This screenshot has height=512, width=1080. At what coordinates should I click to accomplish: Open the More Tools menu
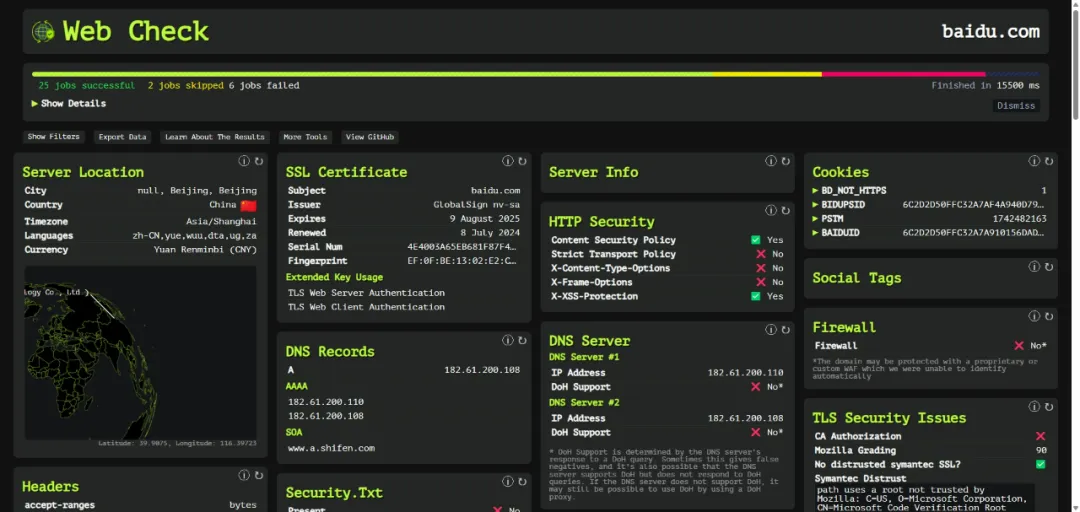[305, 137]
